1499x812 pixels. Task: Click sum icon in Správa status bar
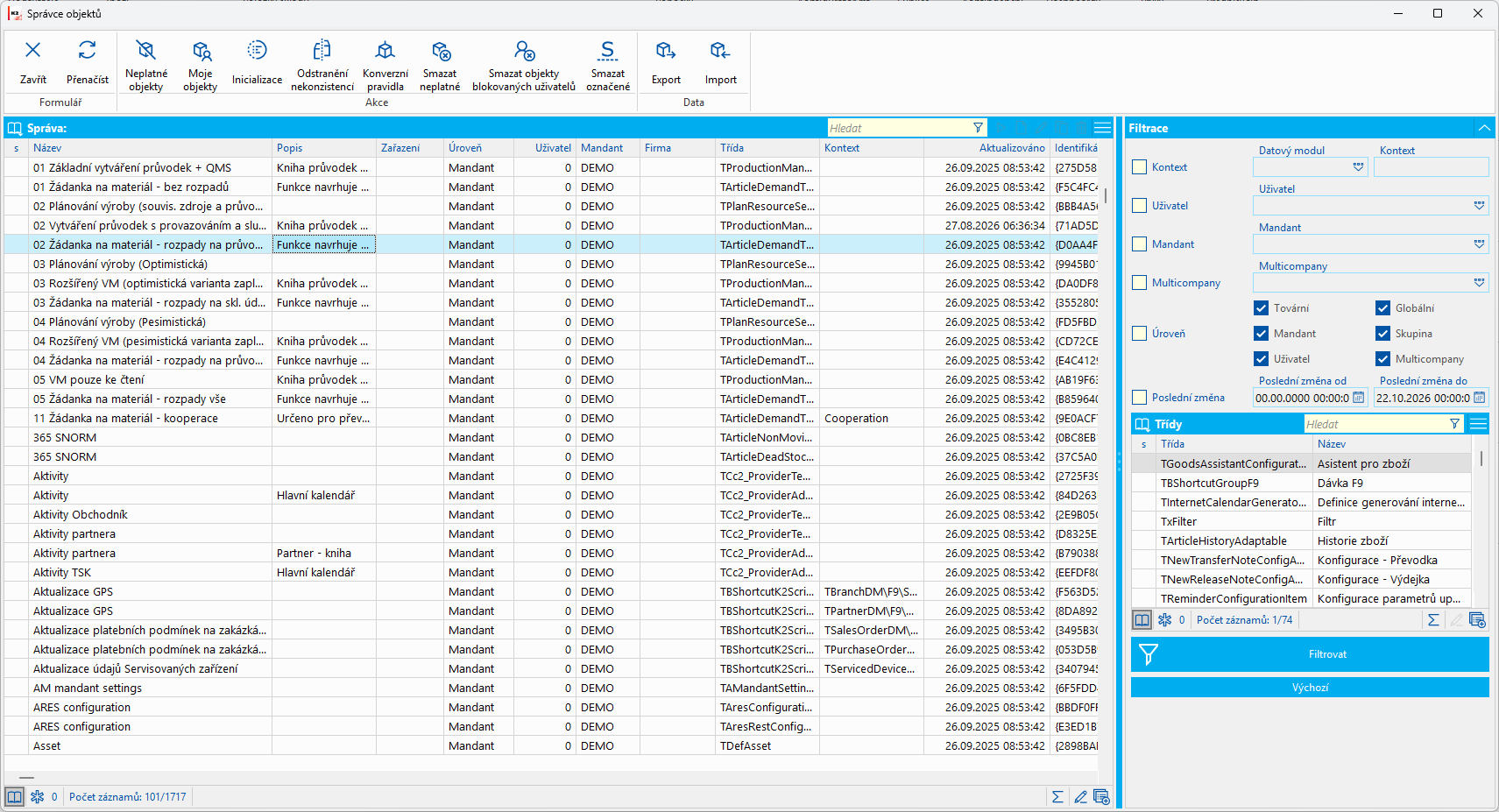click(1057, 796)
